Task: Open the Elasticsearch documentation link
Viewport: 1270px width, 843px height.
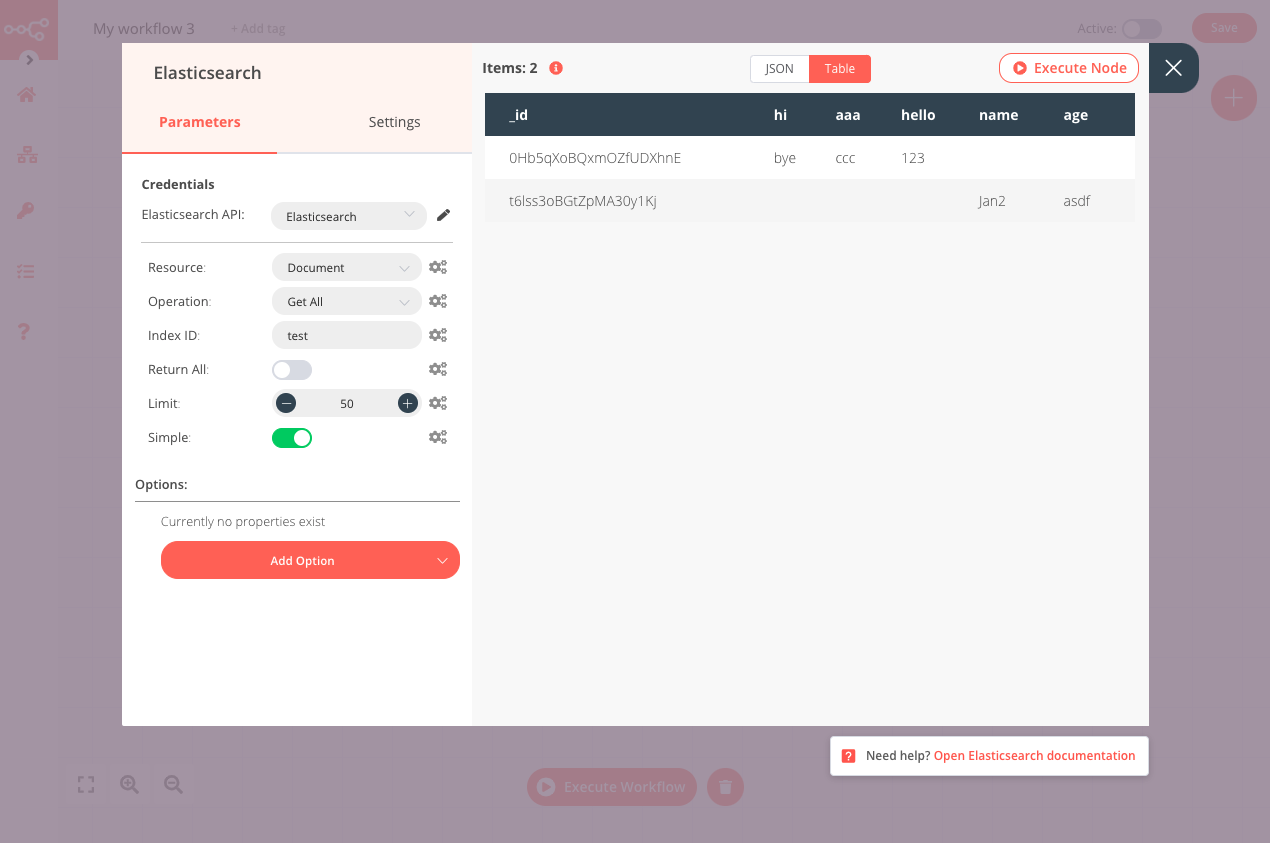Action: 1034,755
